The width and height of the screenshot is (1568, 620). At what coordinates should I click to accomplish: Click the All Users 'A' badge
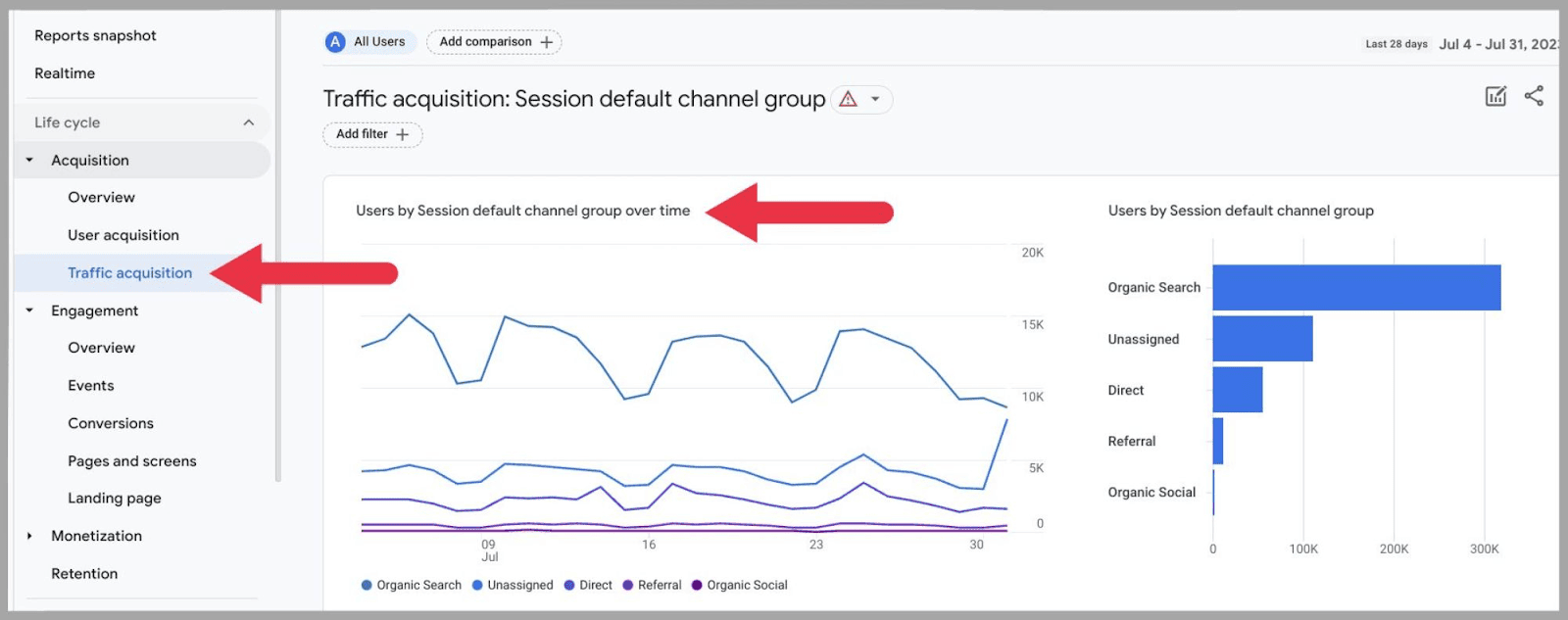pyautogui.click(x=335, y=42)
